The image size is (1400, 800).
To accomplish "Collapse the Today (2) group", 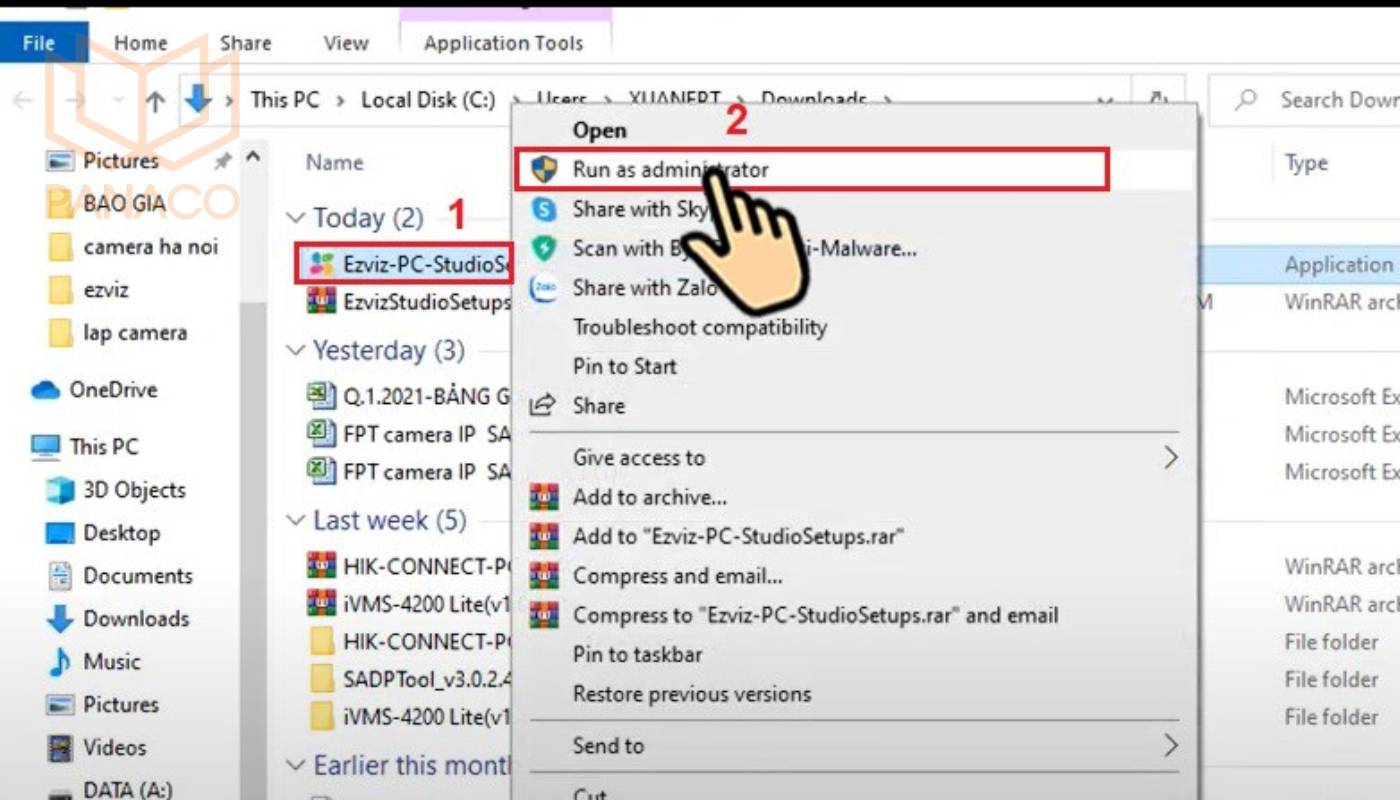I will (x=295, y=218).
